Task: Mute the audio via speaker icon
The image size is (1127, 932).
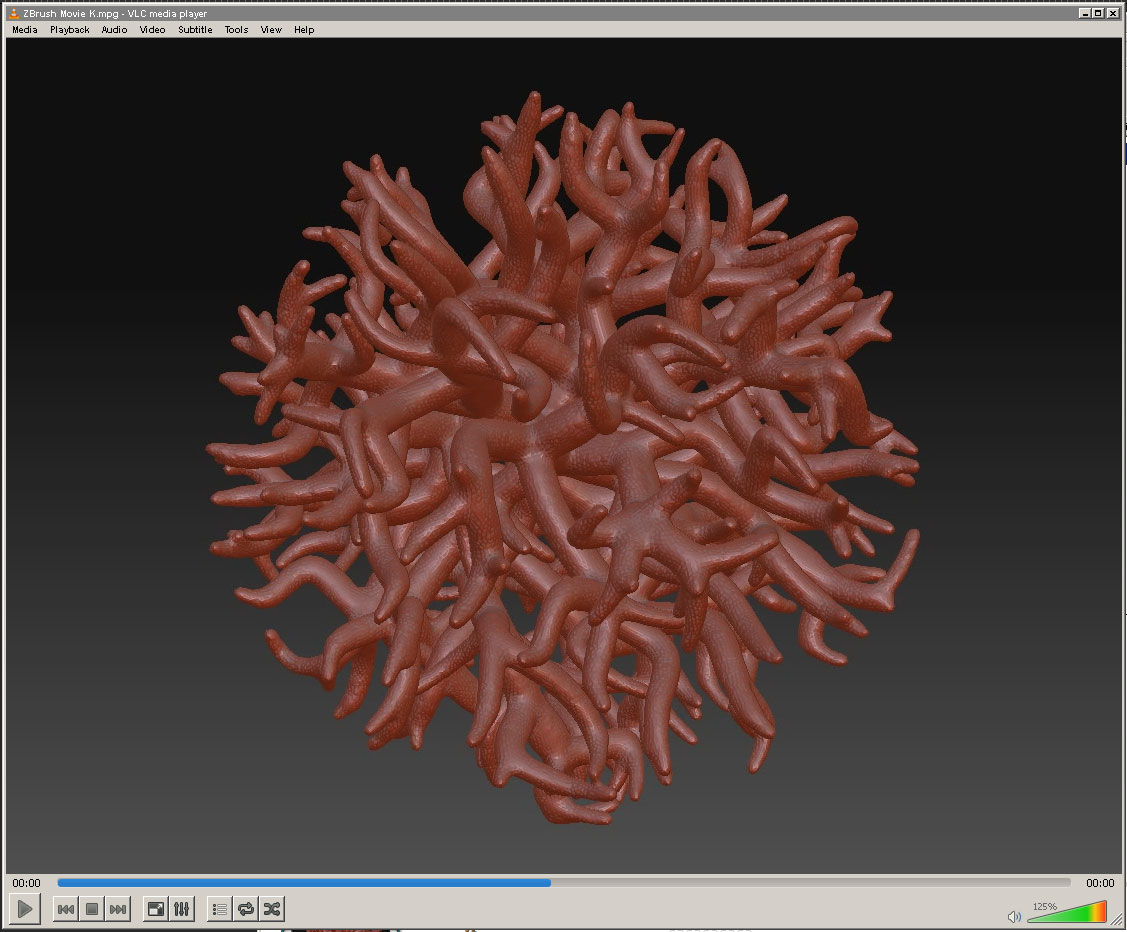Action: [x=1013, y=915]
